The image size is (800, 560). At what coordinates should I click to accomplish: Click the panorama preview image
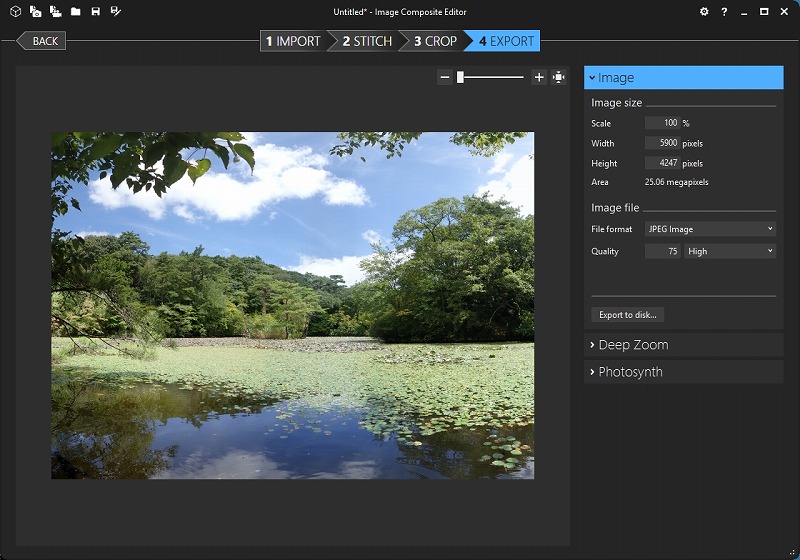coord(292,306)
